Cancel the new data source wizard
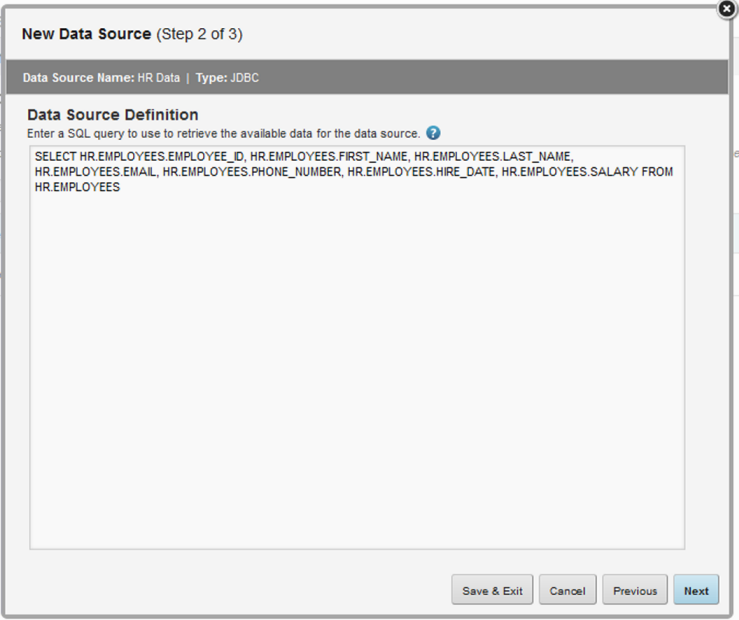 567,589
